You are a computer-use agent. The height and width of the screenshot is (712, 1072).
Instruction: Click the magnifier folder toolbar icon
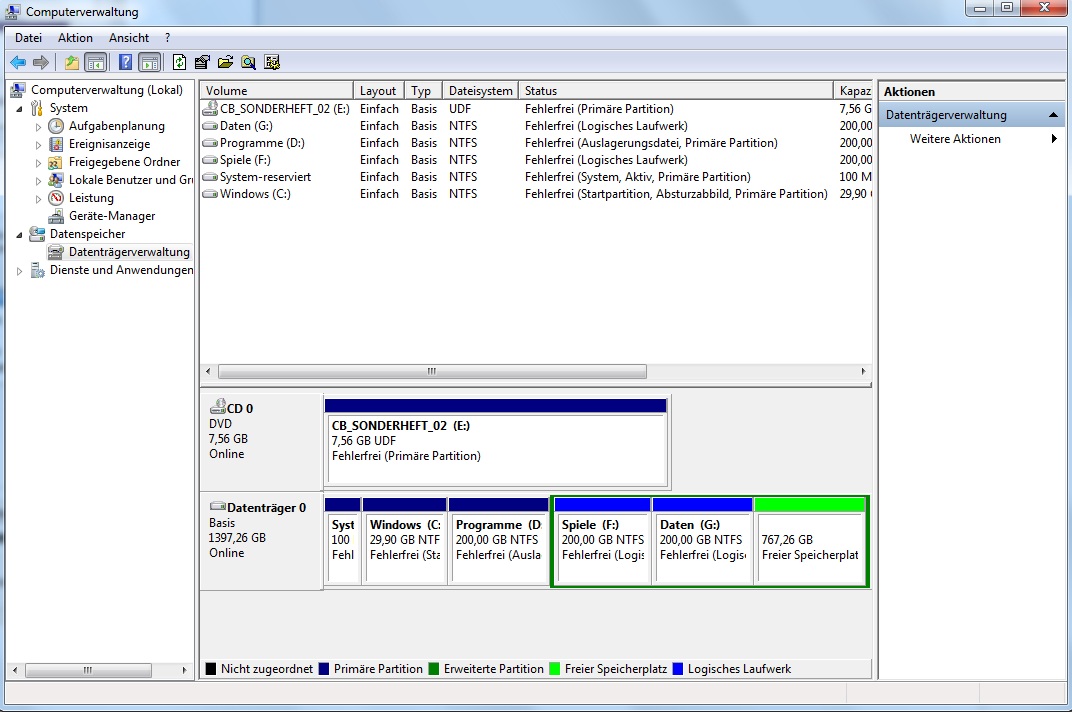tap(248, 62)
